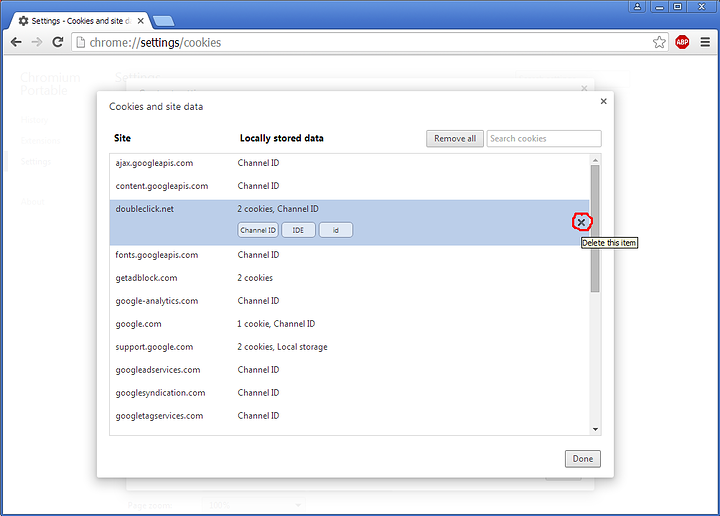Select the IDE cookie chip

[x=298, y=230]
